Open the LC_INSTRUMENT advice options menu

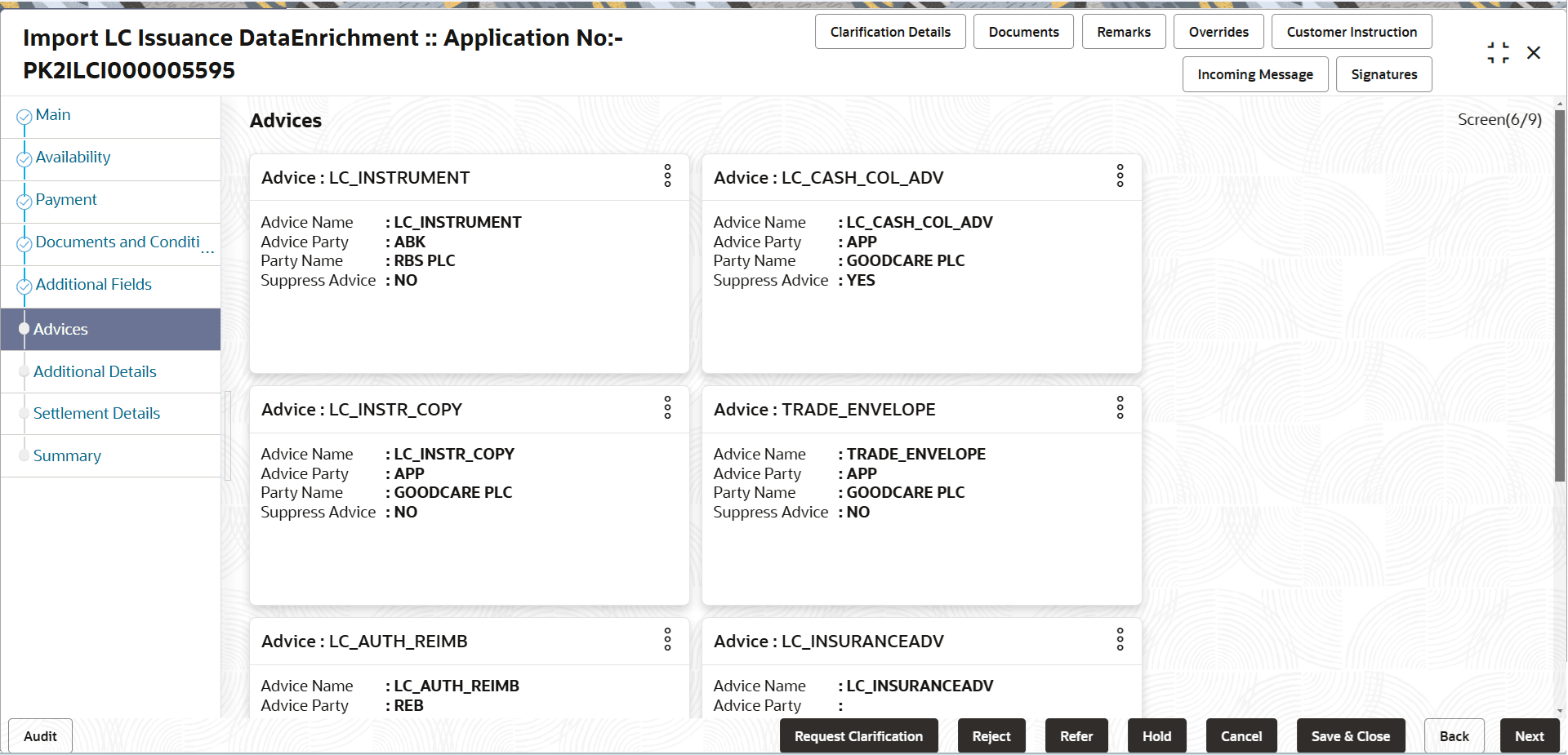click(x=667, y=175)
